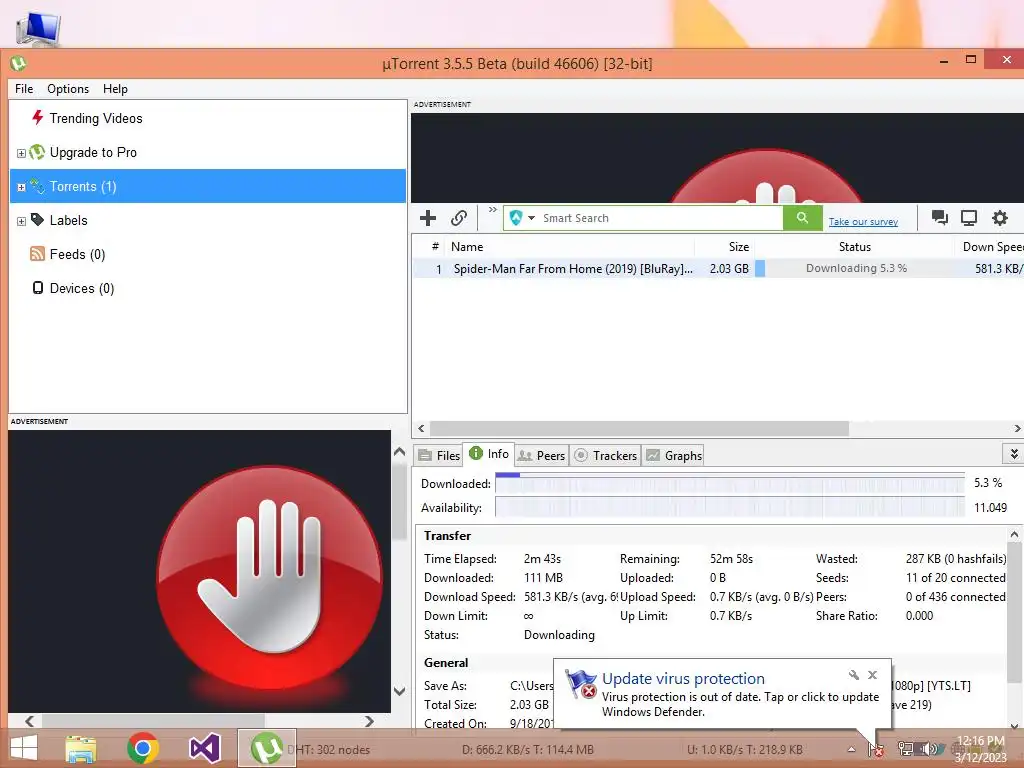Click the wrench icon in notification balloon
Viewport: 1024px width, 768px height.
click(854, 675)
